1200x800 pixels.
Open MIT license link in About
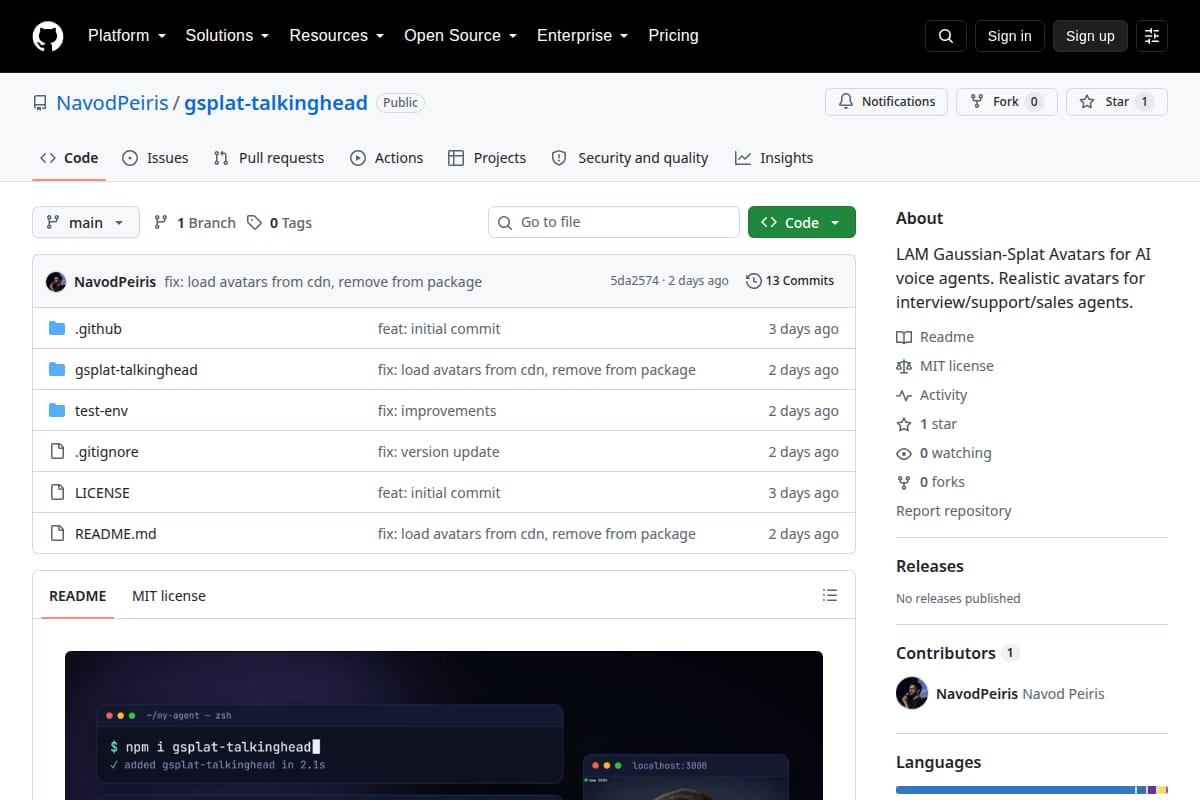click(945, 366)
